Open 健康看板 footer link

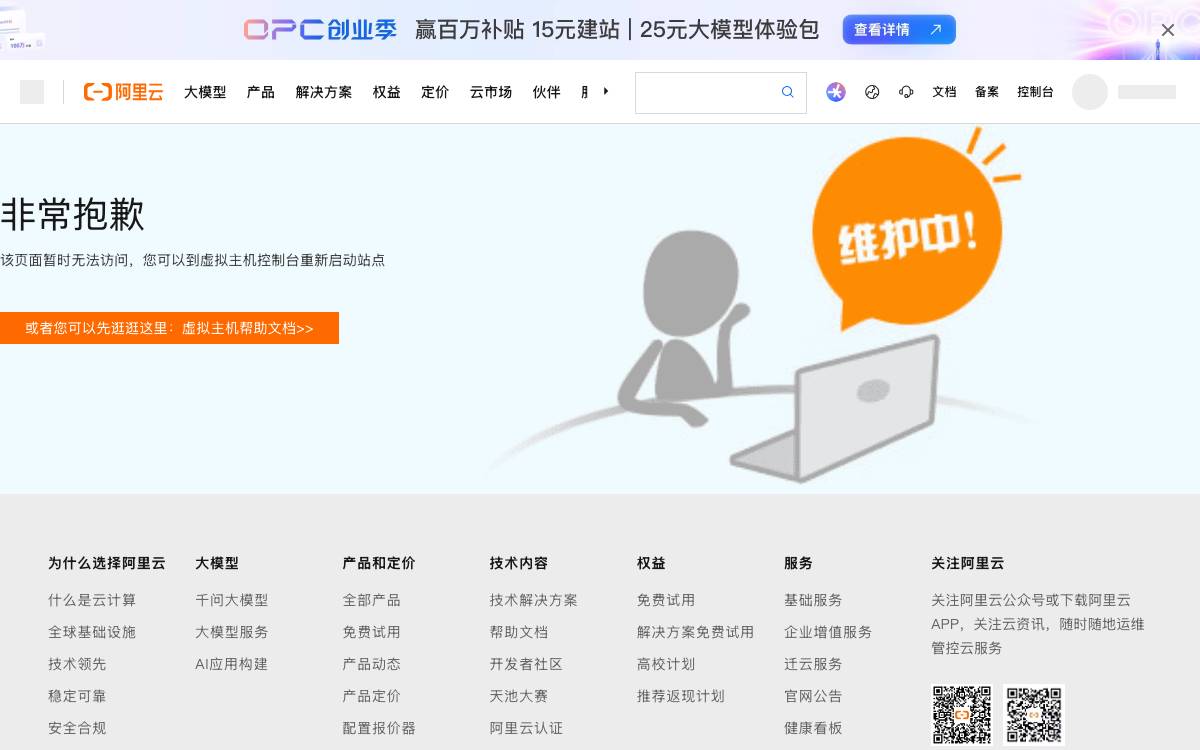coord(813,728)
